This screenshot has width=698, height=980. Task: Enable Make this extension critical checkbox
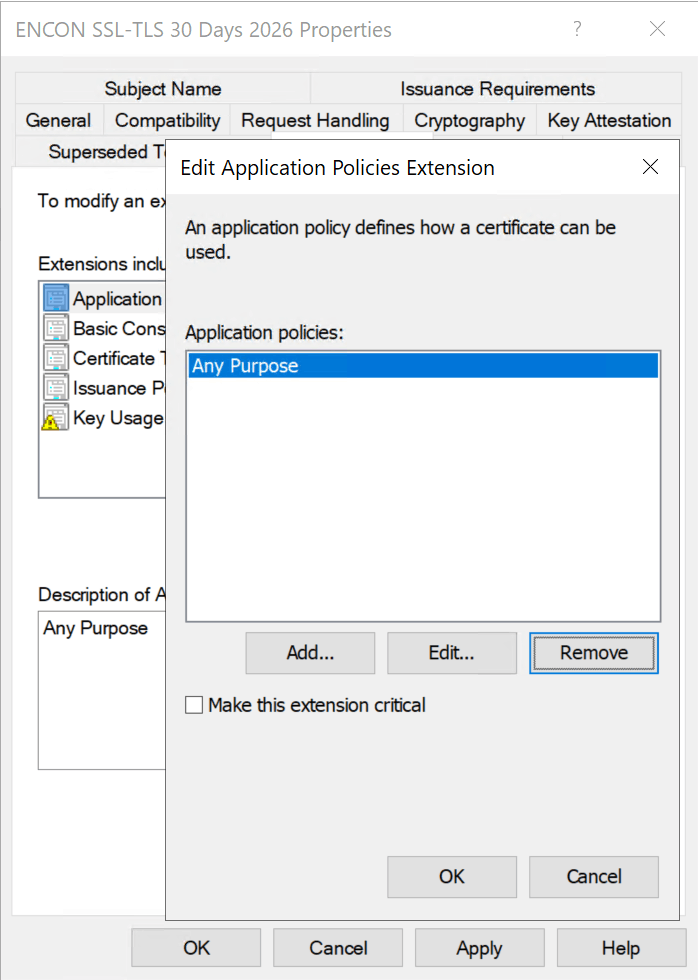click(x=194, y=705)
